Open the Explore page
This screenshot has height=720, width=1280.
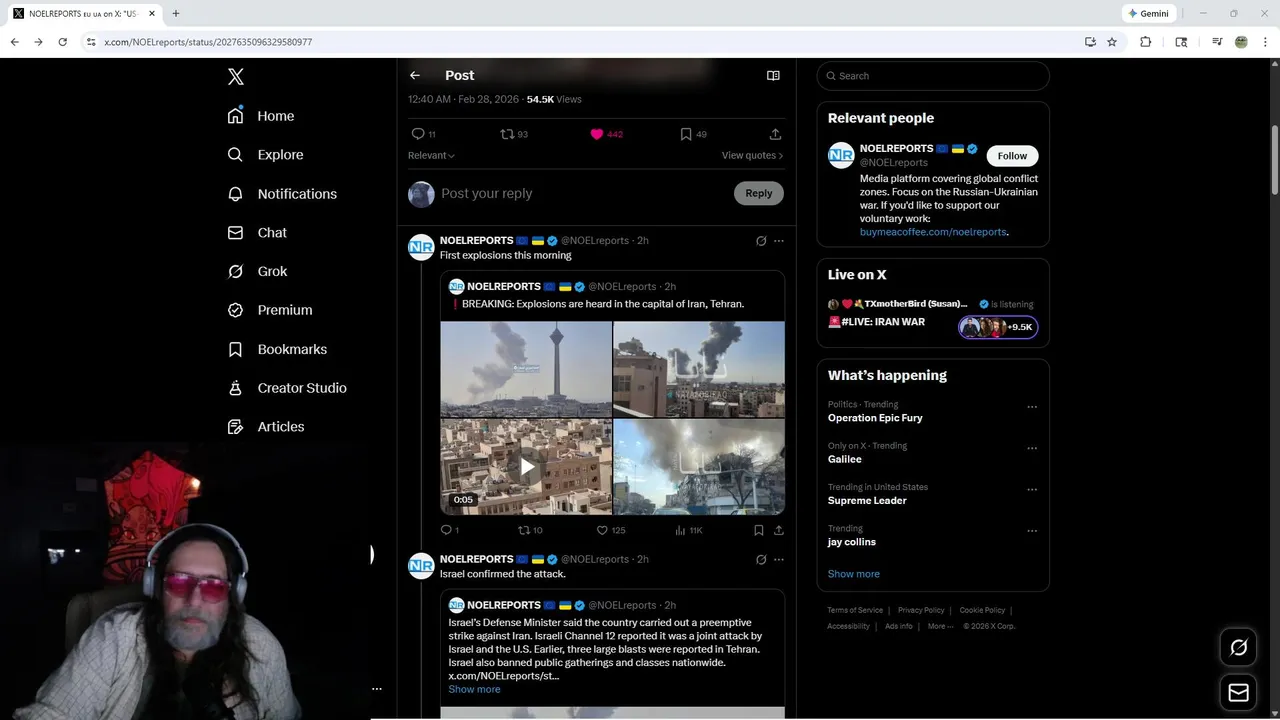click(x=265, y=155)
